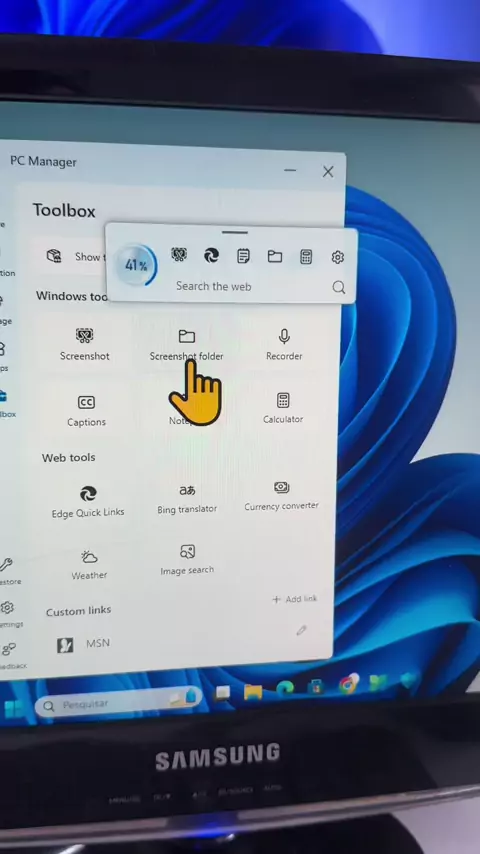Click the 'Toolbox' title
Viewport: 480px width, 854px height.
[x=64, y=211]
